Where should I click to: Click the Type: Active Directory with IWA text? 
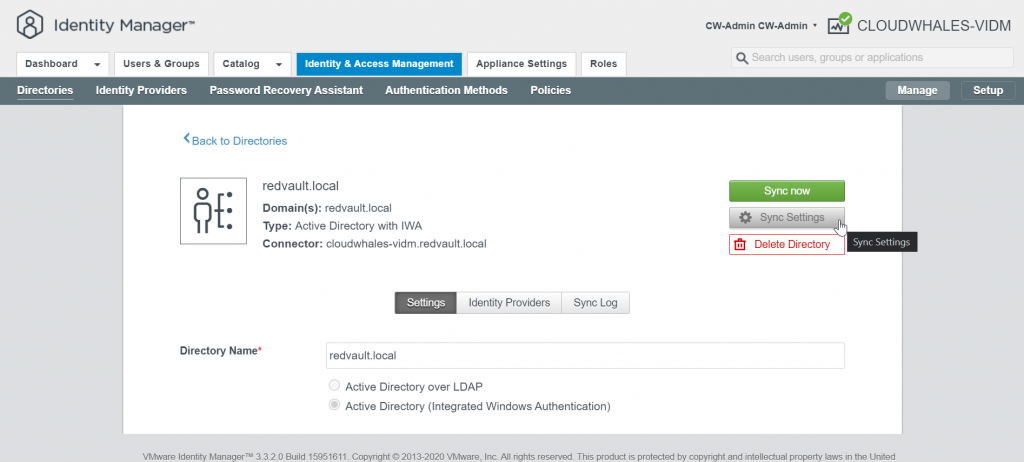(x=342, y=226)
